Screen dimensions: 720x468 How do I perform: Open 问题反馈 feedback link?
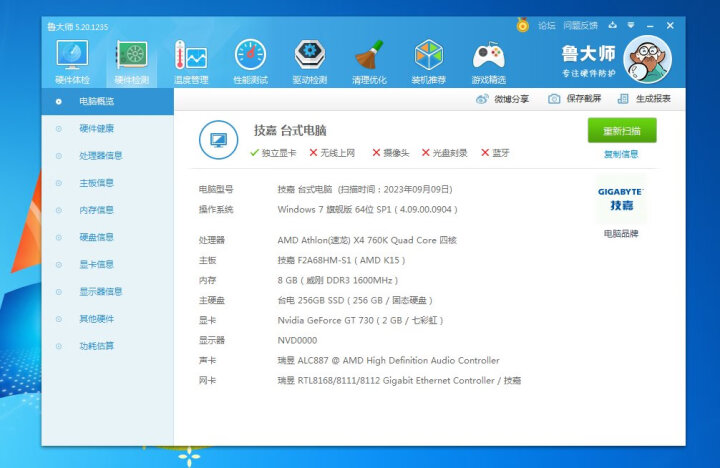click(x=580, y=26)
